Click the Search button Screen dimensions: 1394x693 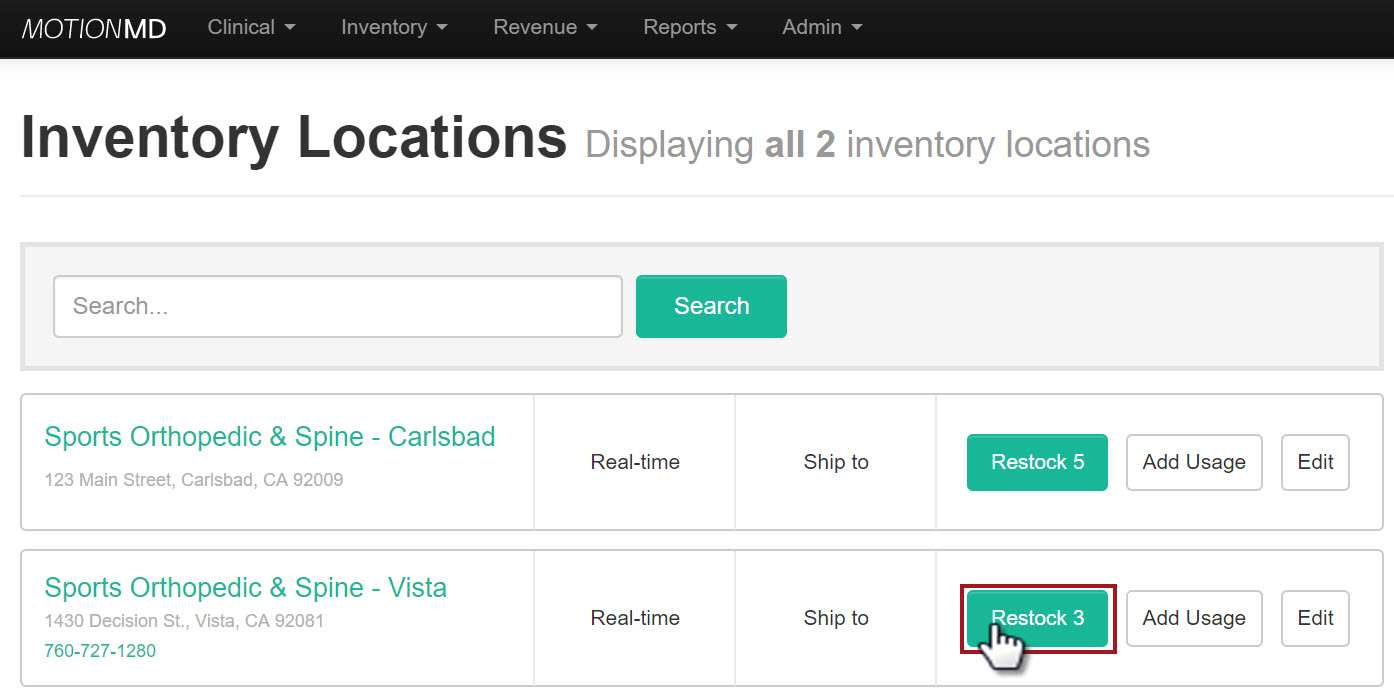click(711, 306)
